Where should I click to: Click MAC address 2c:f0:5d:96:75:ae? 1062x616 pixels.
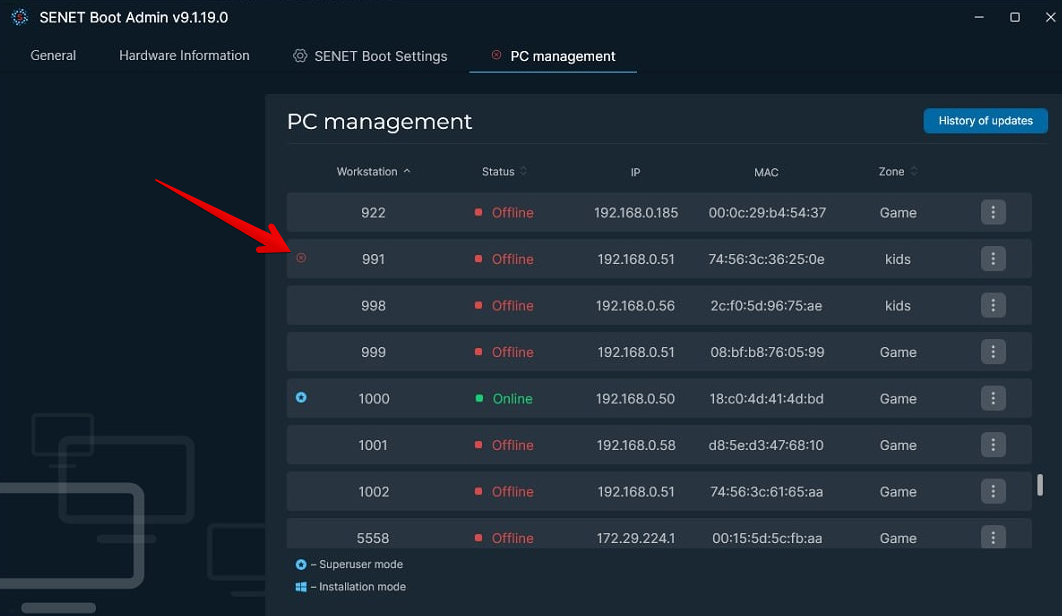tap(766, 306)
